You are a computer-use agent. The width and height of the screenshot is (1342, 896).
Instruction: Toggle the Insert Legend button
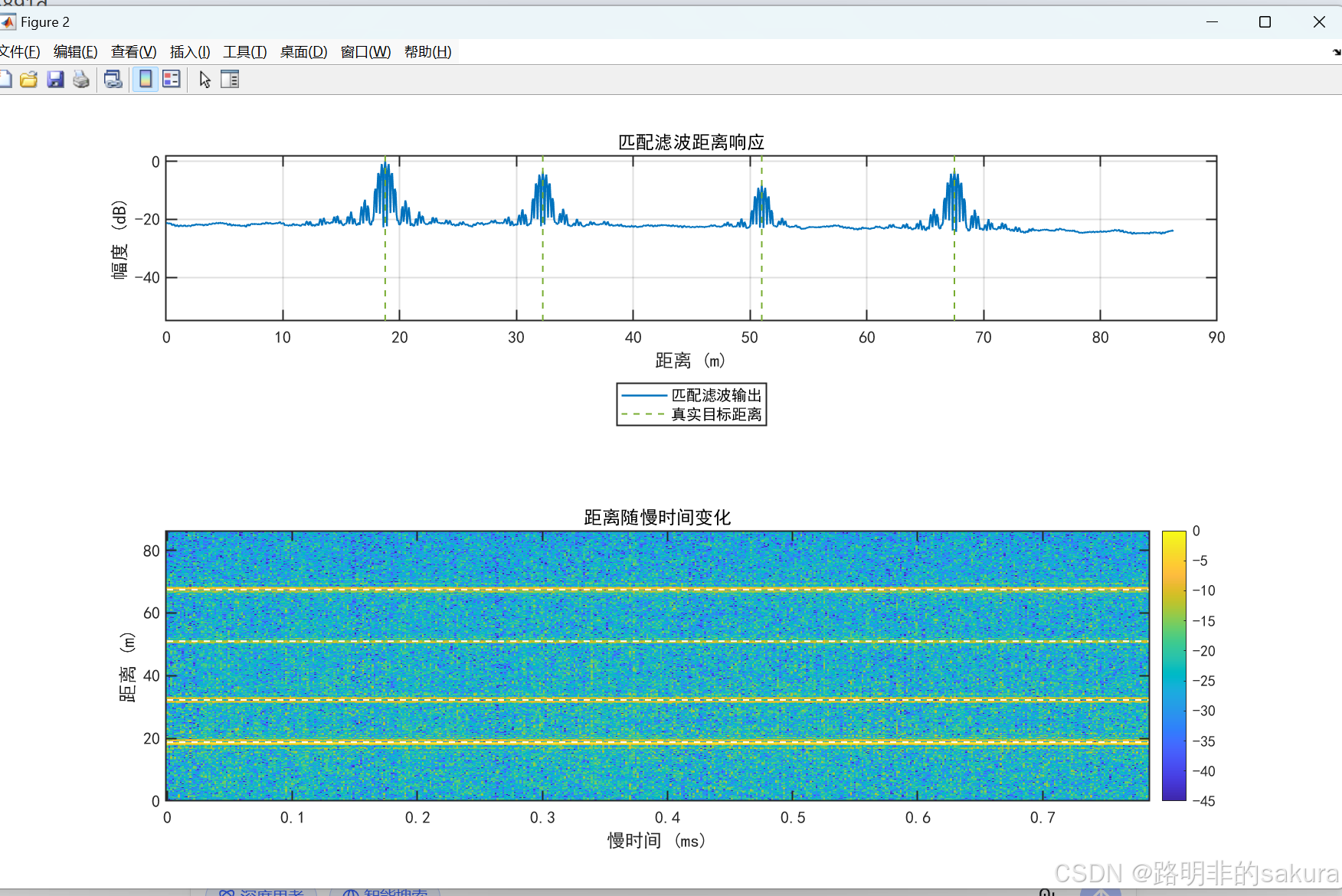172,79
